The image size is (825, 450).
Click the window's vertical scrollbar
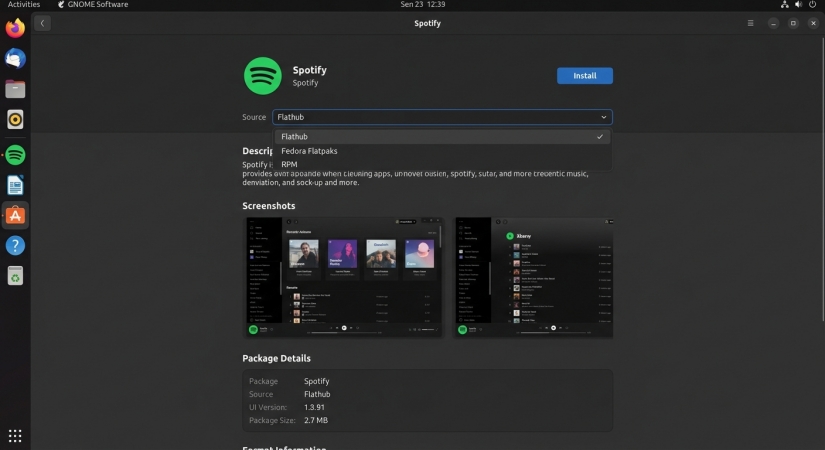point(822,179)
